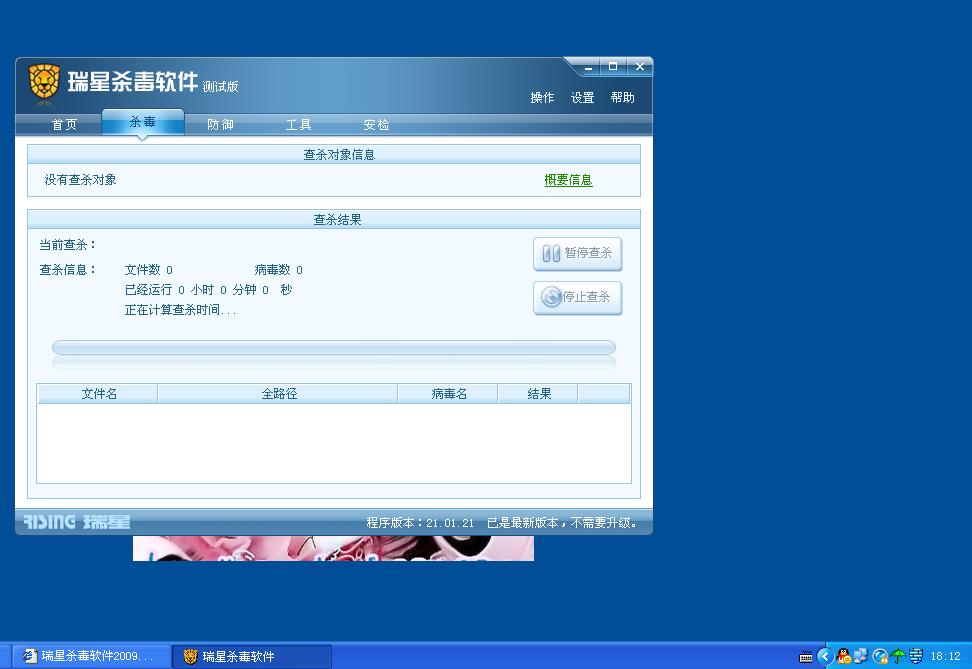Click the 概要信息 summary link

click(568, 180)
